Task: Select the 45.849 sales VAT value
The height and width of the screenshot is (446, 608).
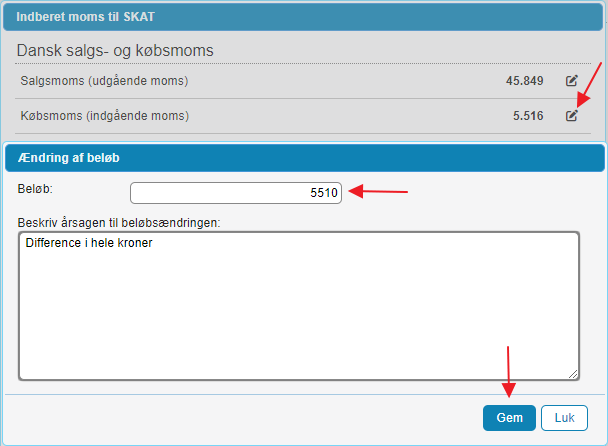Action: pos(524,81)
